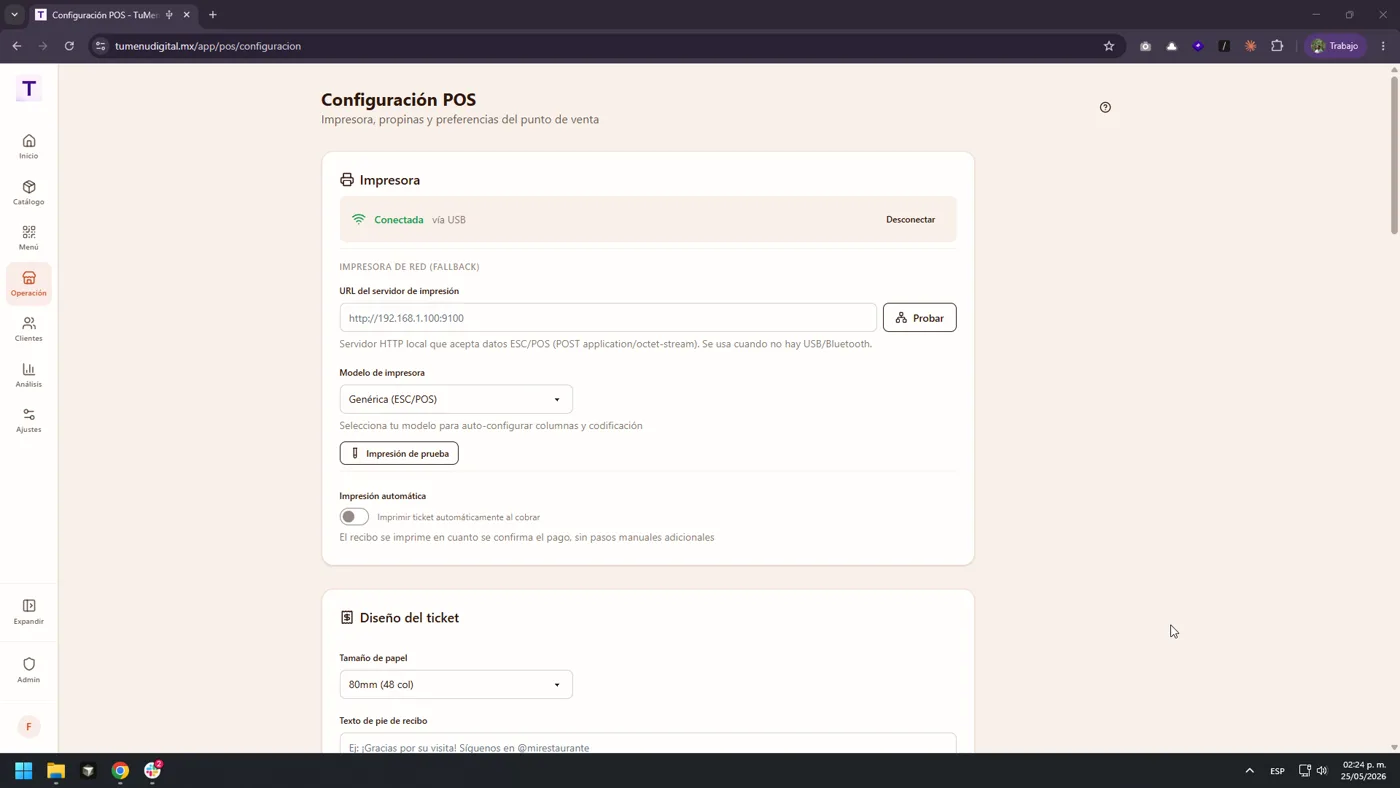Open File Explorer from the taskbar
The width and height of the screenshot is (1400, 788).
click(56, 771)
